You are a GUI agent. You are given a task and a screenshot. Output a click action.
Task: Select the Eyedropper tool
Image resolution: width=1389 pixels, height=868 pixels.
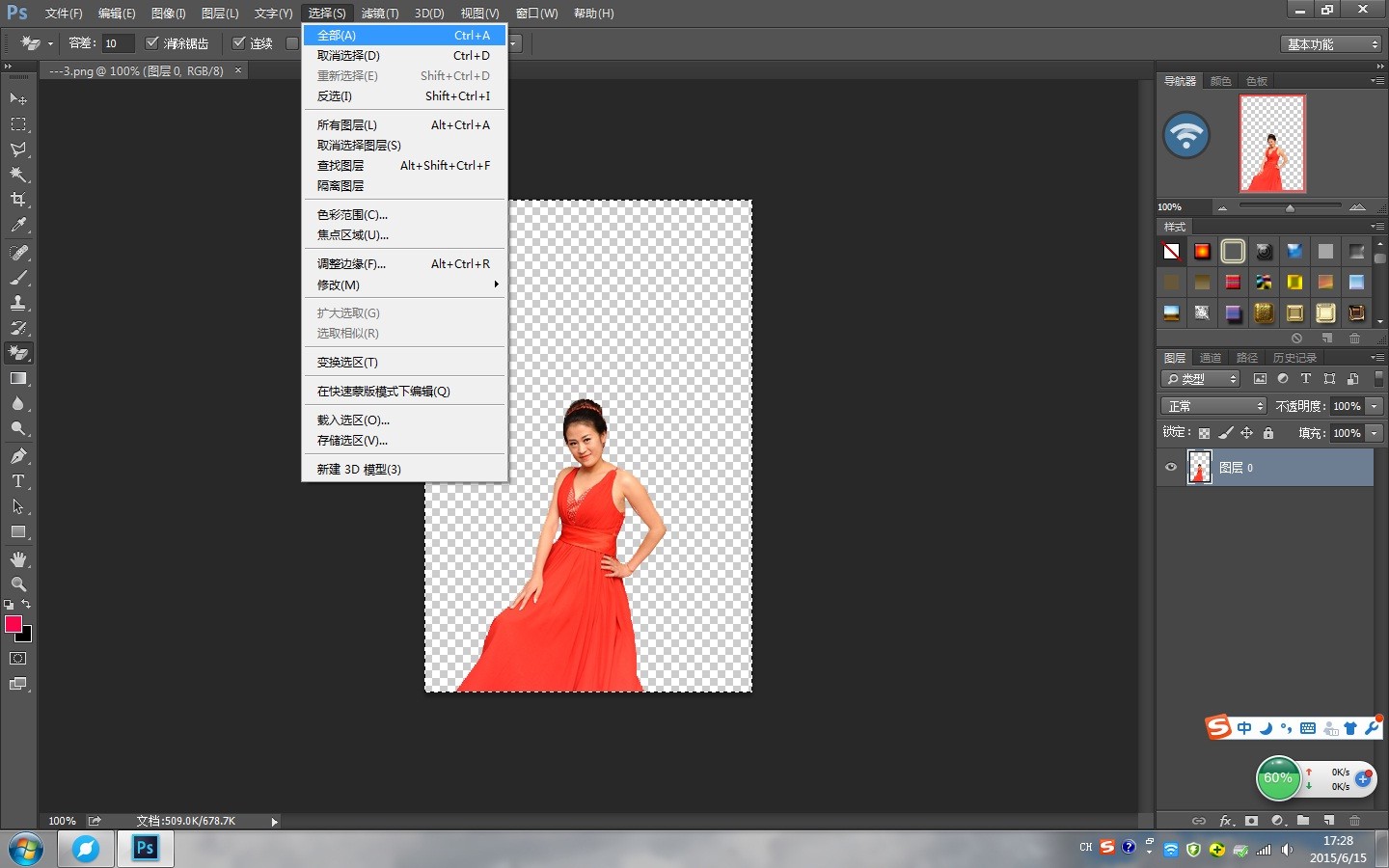coord(18,225)
